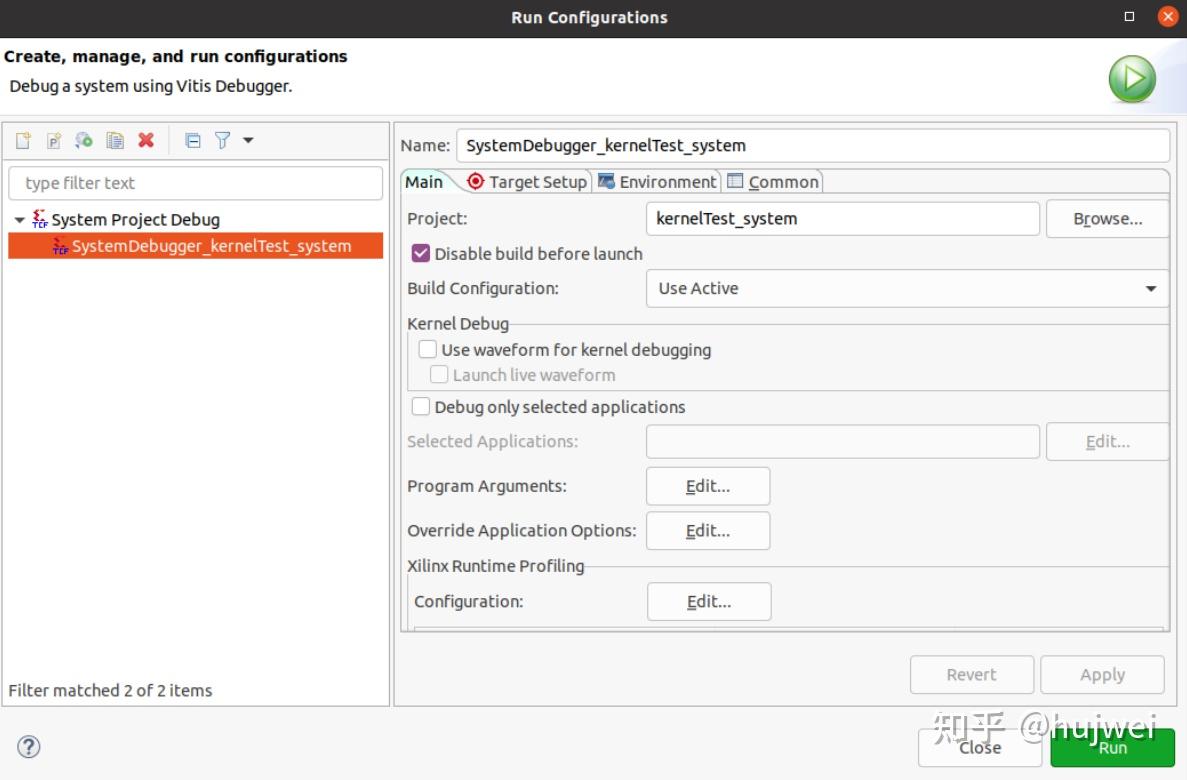Switch to the Target Setup tab

(527, 182)
